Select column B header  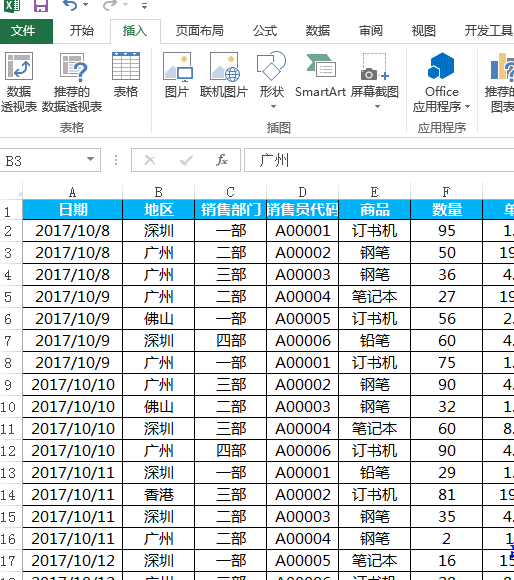(158, 192)
